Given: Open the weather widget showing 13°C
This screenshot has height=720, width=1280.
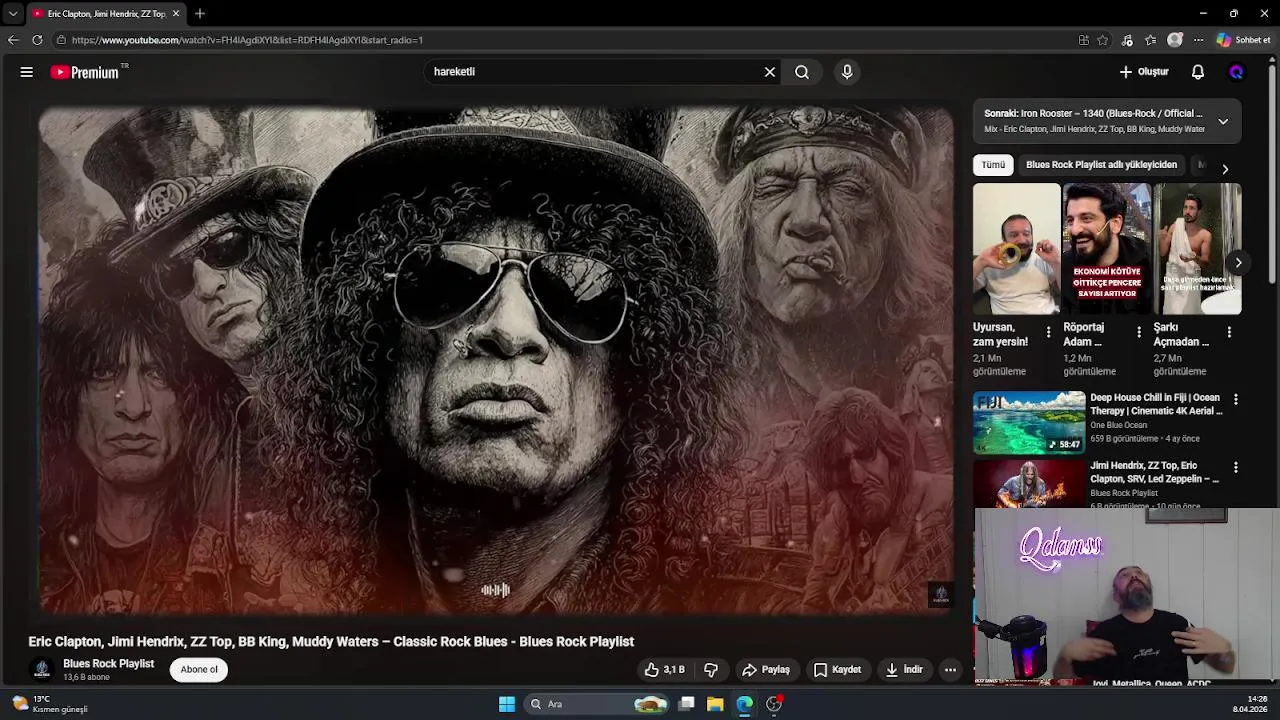Looking at the screenshot, I should (x=48, y=704).
